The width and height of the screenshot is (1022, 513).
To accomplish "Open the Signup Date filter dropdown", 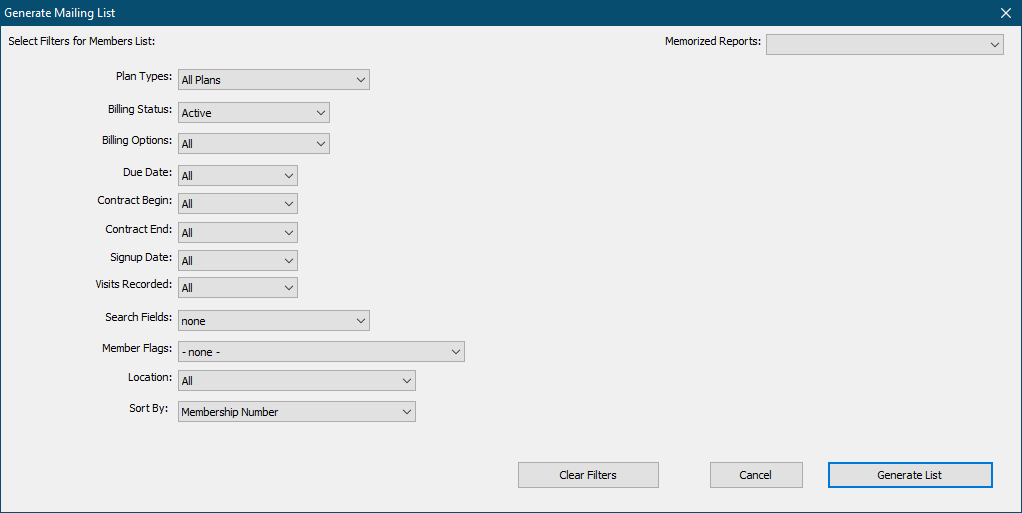I will pyautogui.click(x=237, y=261).
